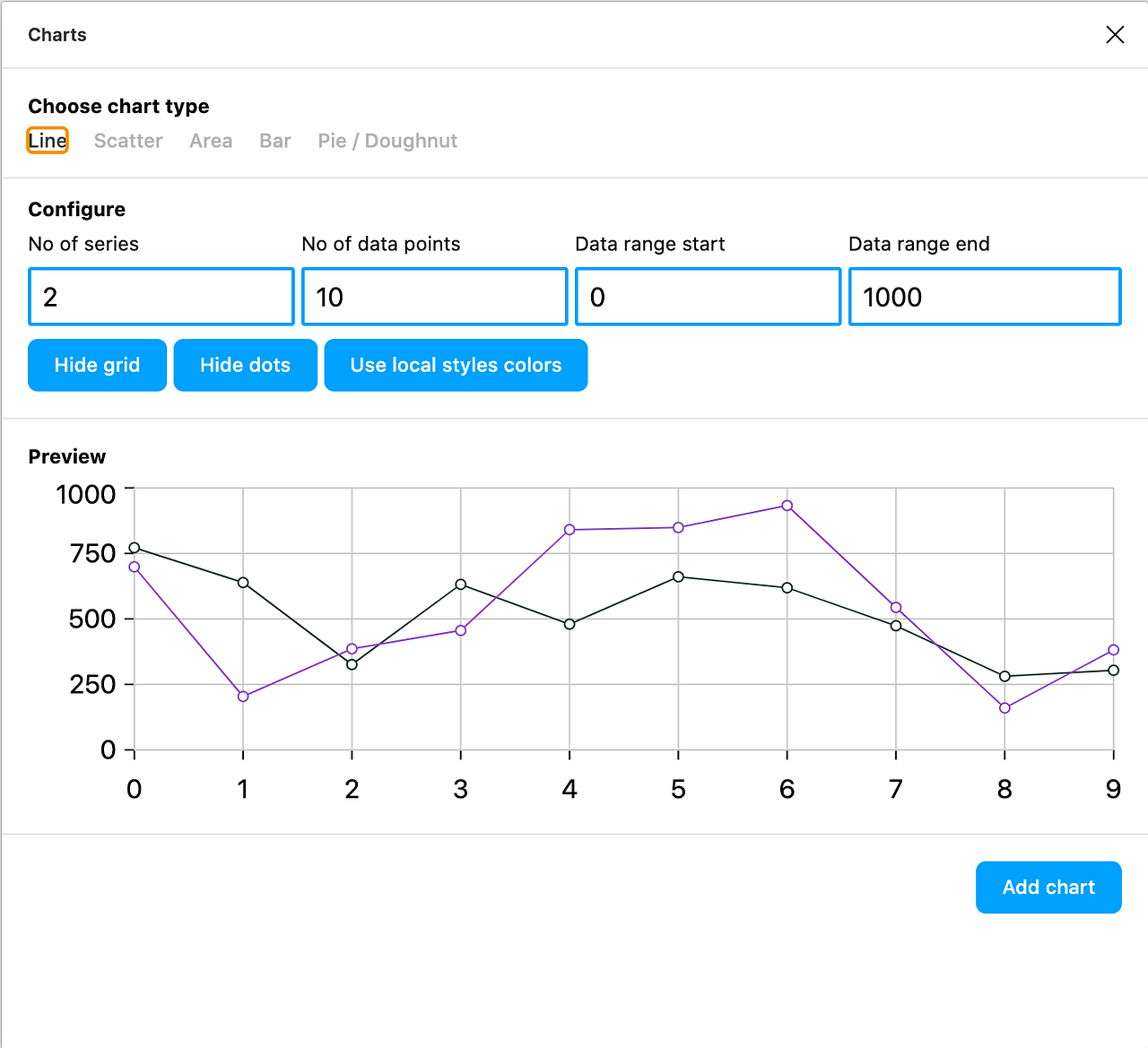Click the Configure section heading
1148x1048 pixels.
[76, 209]
